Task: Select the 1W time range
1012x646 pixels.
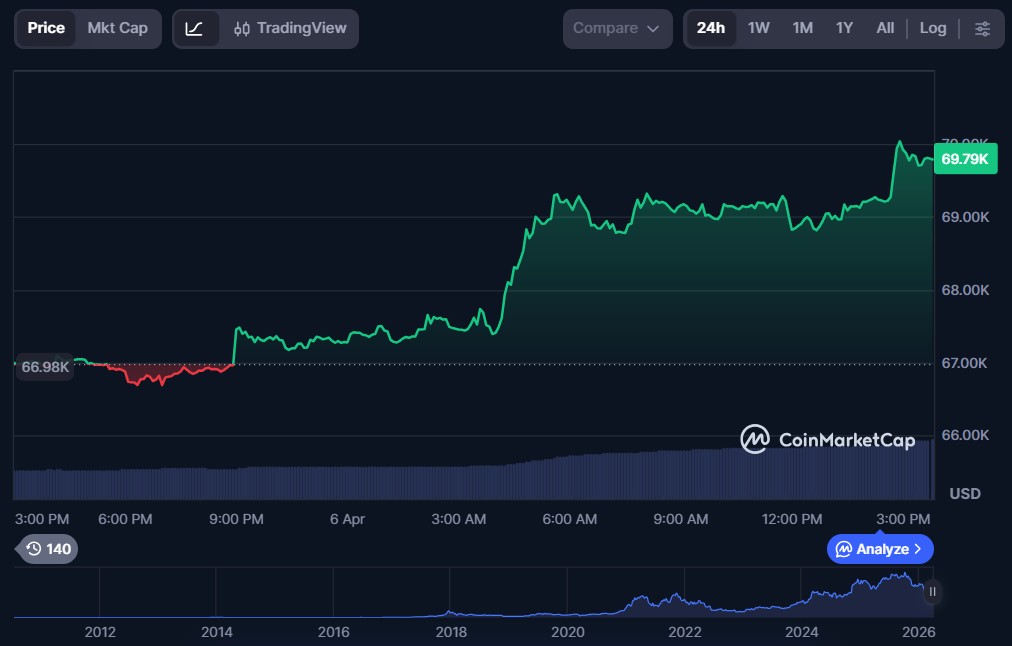Action: pos(758,28)
